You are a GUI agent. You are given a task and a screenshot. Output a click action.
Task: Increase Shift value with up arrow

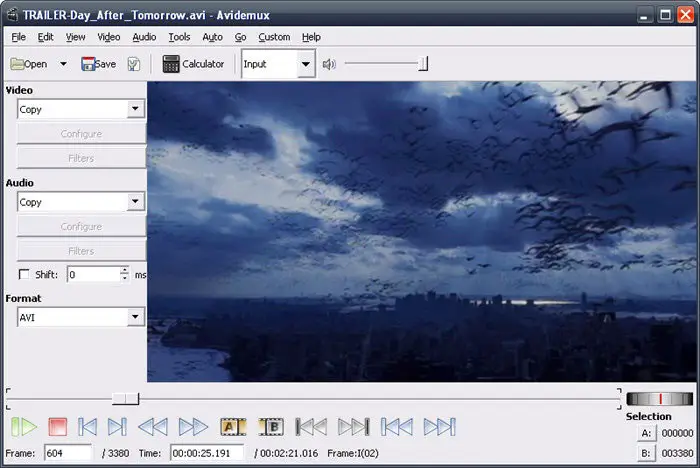point(125,270)
